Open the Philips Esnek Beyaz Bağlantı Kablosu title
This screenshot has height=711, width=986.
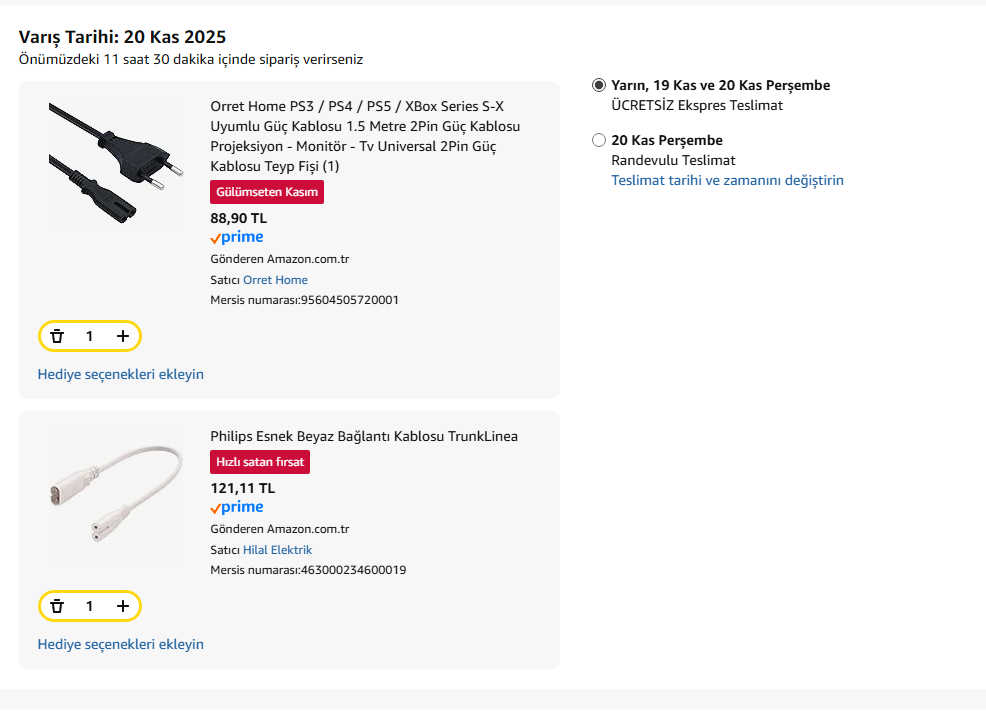coord(364,436)
